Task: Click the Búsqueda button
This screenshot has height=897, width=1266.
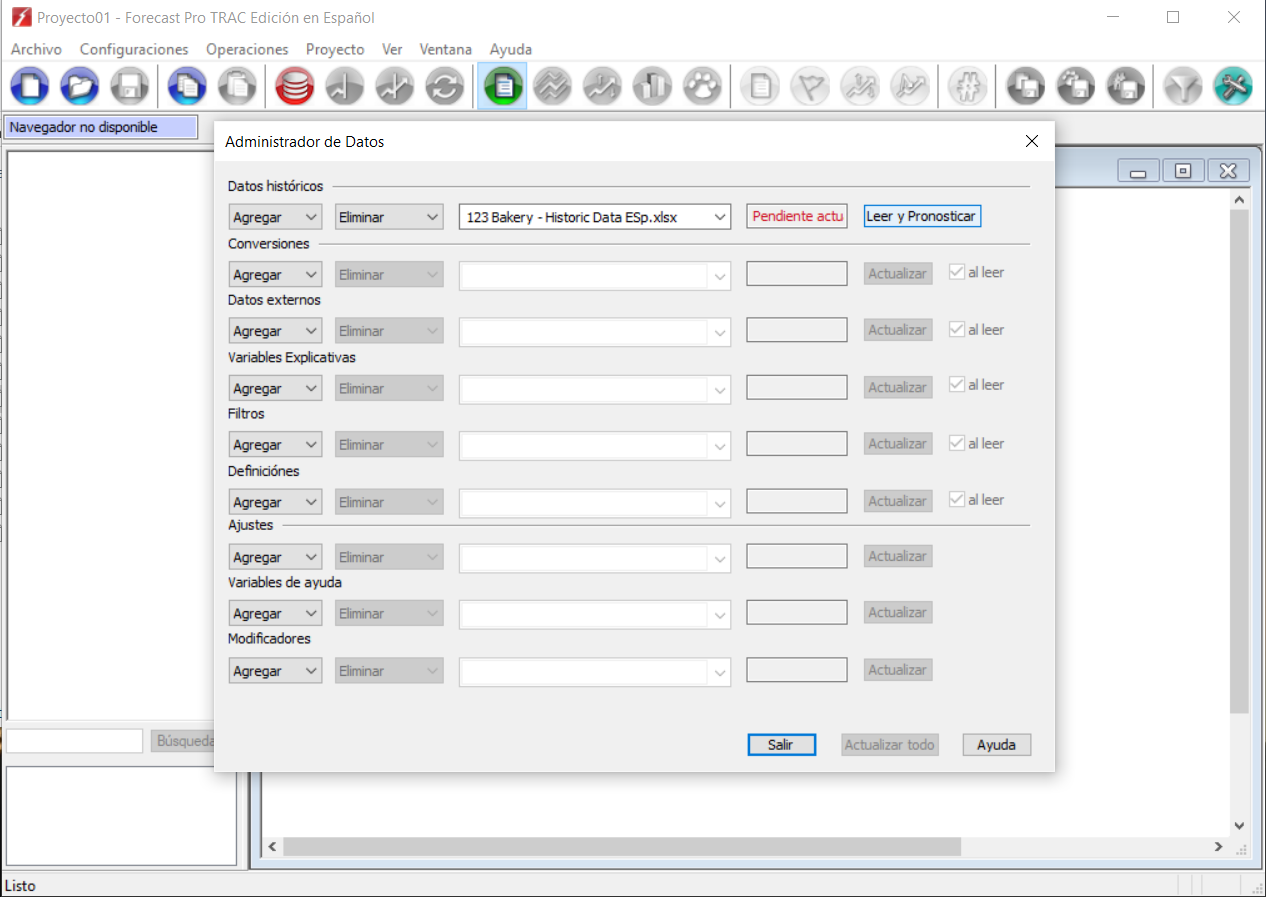Action: [x=184, y=741]
